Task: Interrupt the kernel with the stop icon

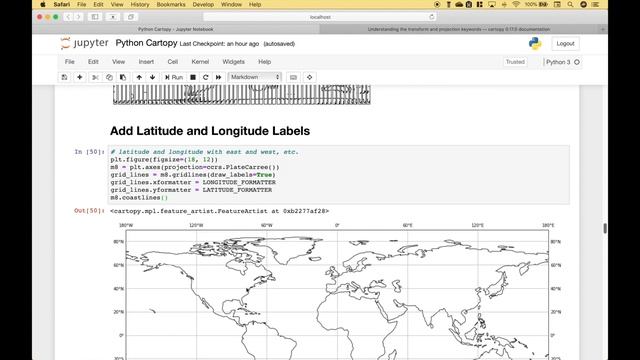Action: click(x=193, y=77)
